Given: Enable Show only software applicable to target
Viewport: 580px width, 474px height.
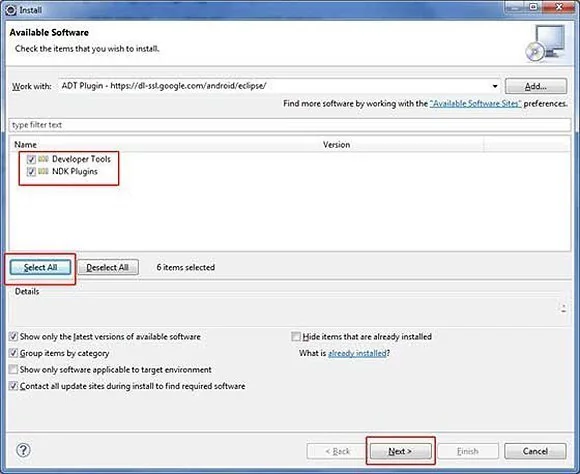Looking at the screenshot, I should [13, 369].
